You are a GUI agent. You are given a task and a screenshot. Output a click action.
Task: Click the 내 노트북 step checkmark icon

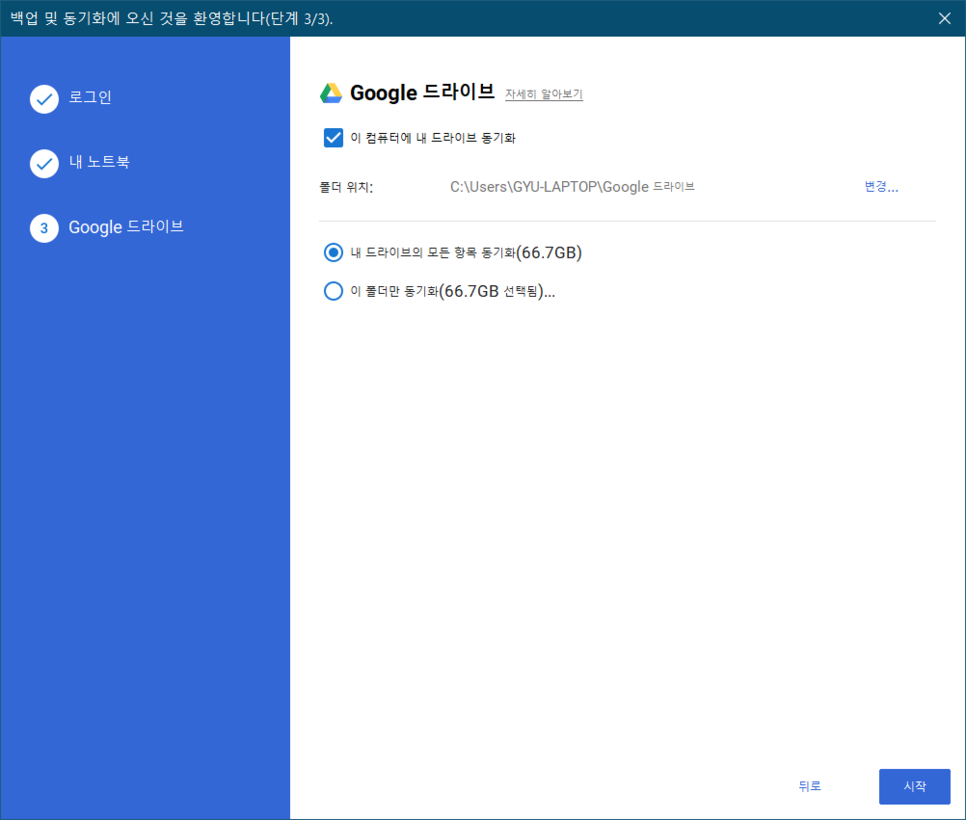(44, 163)
